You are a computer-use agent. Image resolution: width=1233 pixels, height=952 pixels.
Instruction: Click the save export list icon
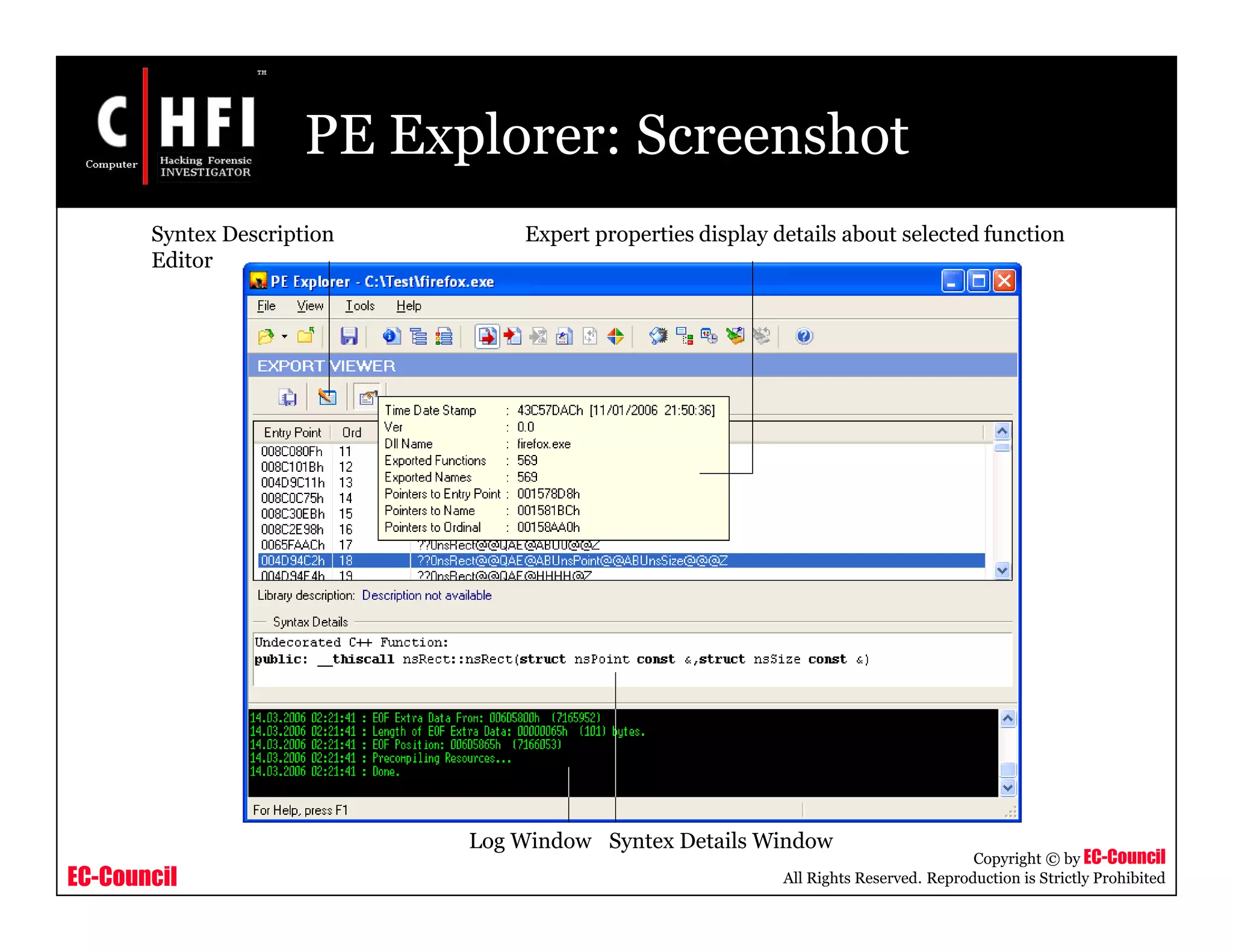click(x=288, y=397)
